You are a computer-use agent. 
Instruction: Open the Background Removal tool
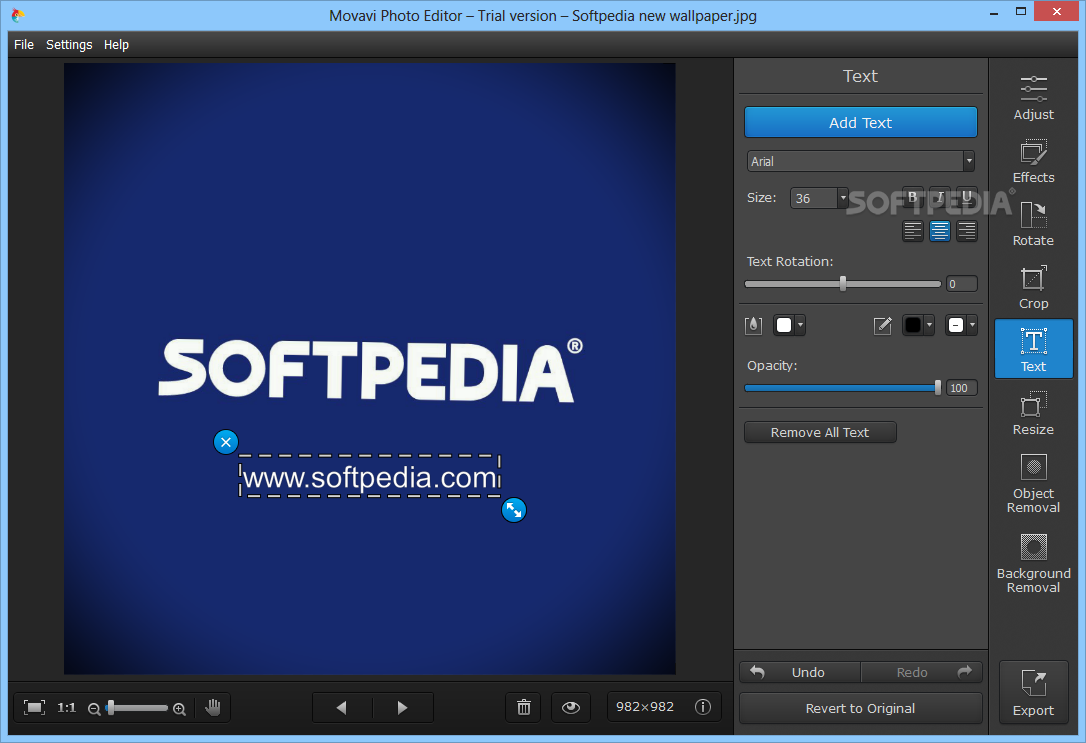click(x=1033, y=564)
